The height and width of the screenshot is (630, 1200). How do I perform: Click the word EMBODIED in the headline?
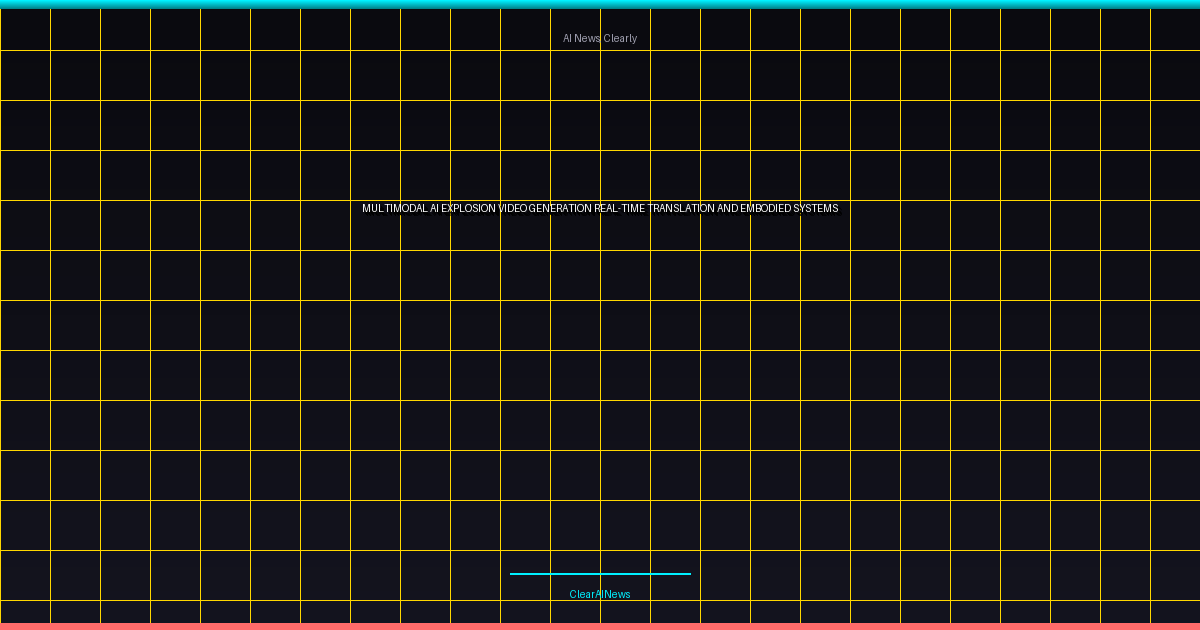(x=765, y=209)
